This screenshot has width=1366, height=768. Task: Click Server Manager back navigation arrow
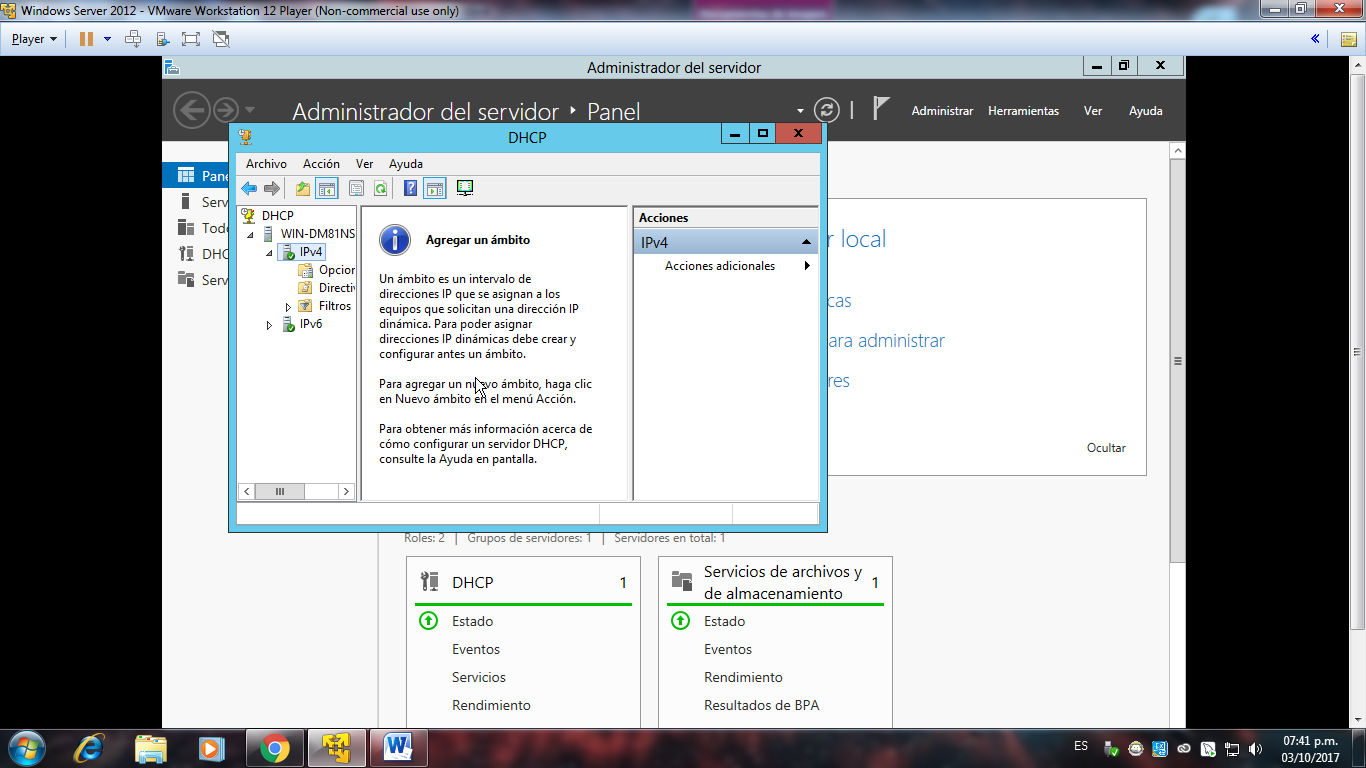point(191,110)
